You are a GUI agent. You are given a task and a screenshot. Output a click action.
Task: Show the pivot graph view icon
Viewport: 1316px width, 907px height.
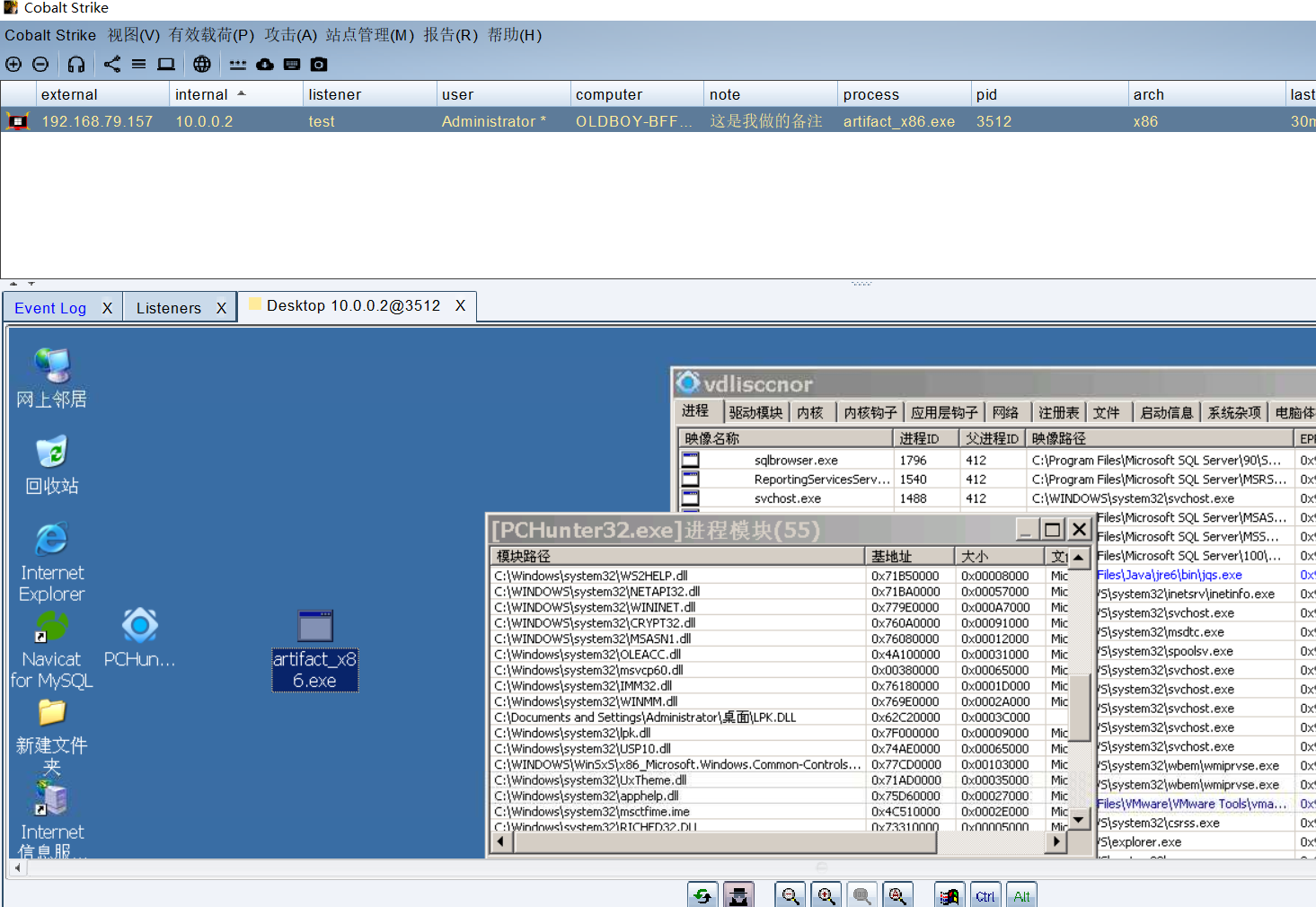[112, 64]
